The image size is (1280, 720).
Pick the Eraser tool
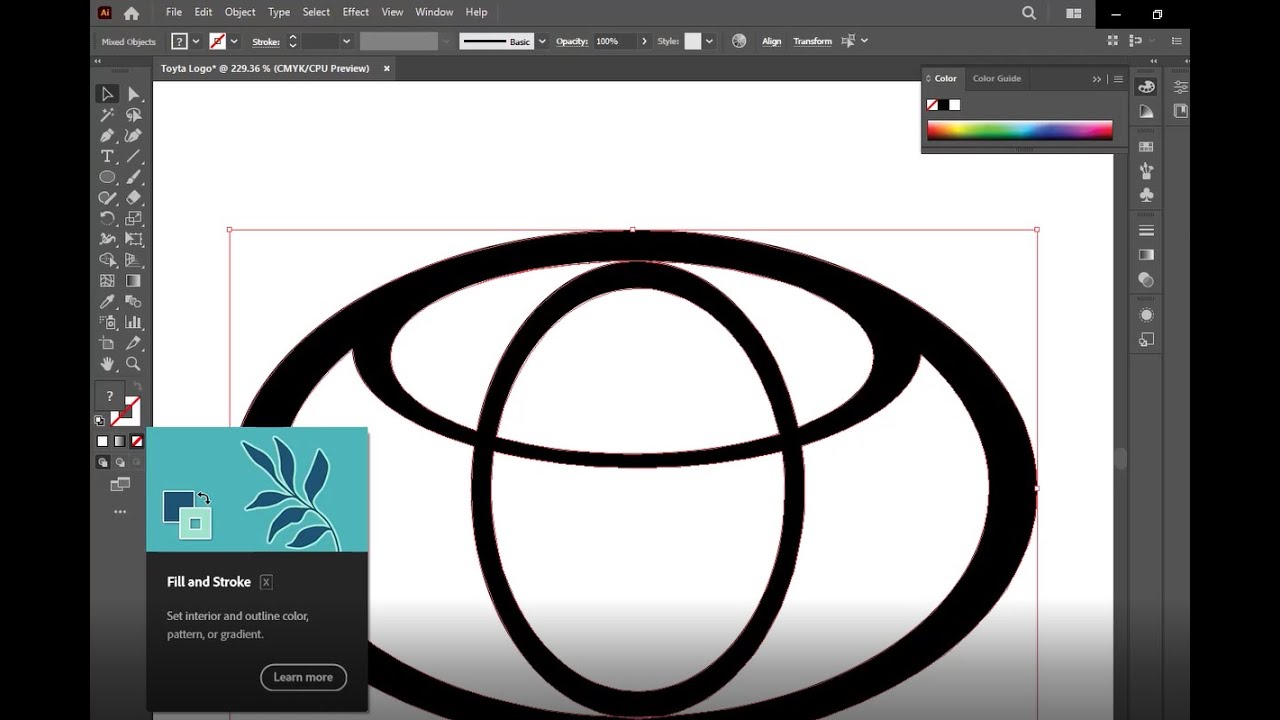point(133,198)
